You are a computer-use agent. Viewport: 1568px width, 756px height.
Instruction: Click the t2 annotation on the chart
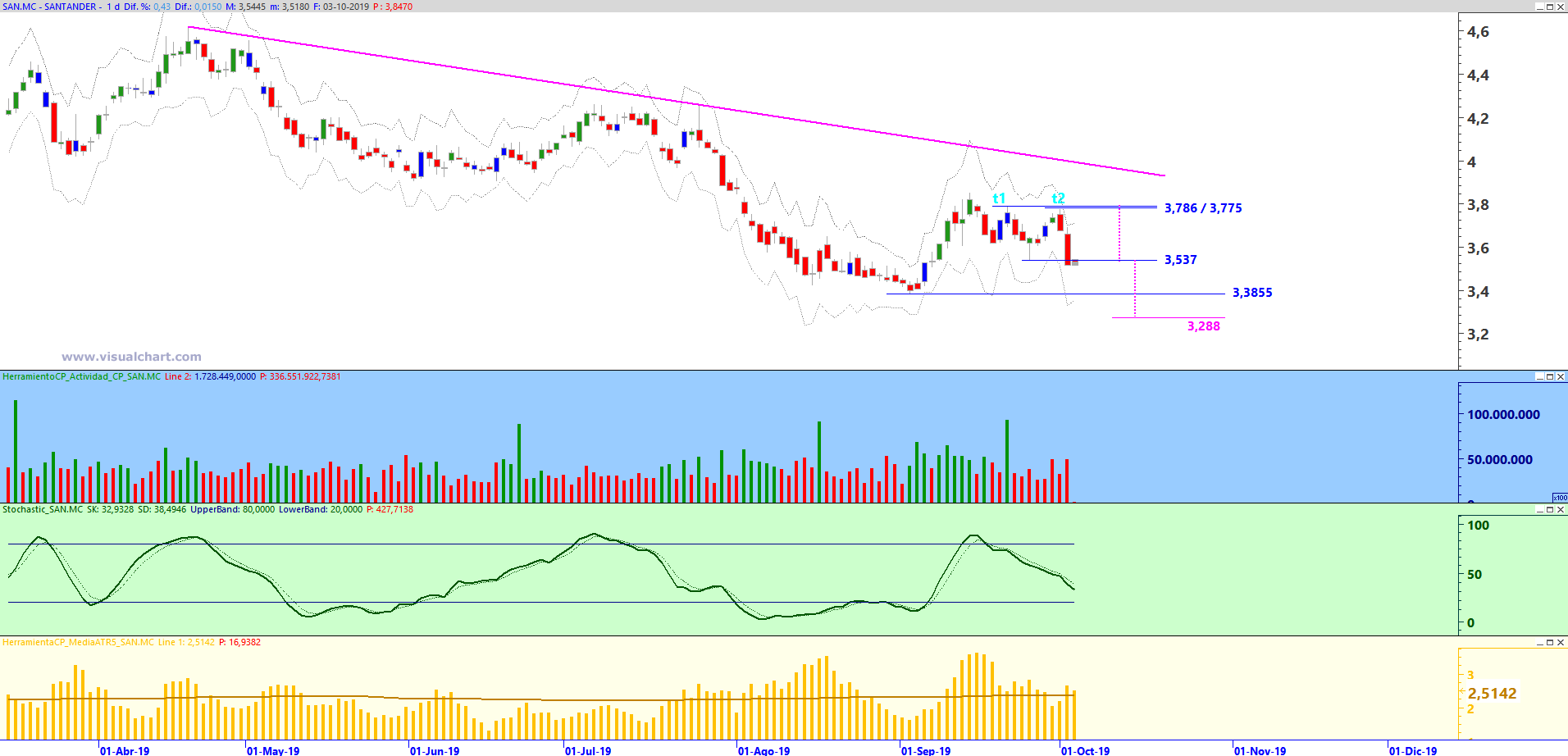pos(1058,198)
